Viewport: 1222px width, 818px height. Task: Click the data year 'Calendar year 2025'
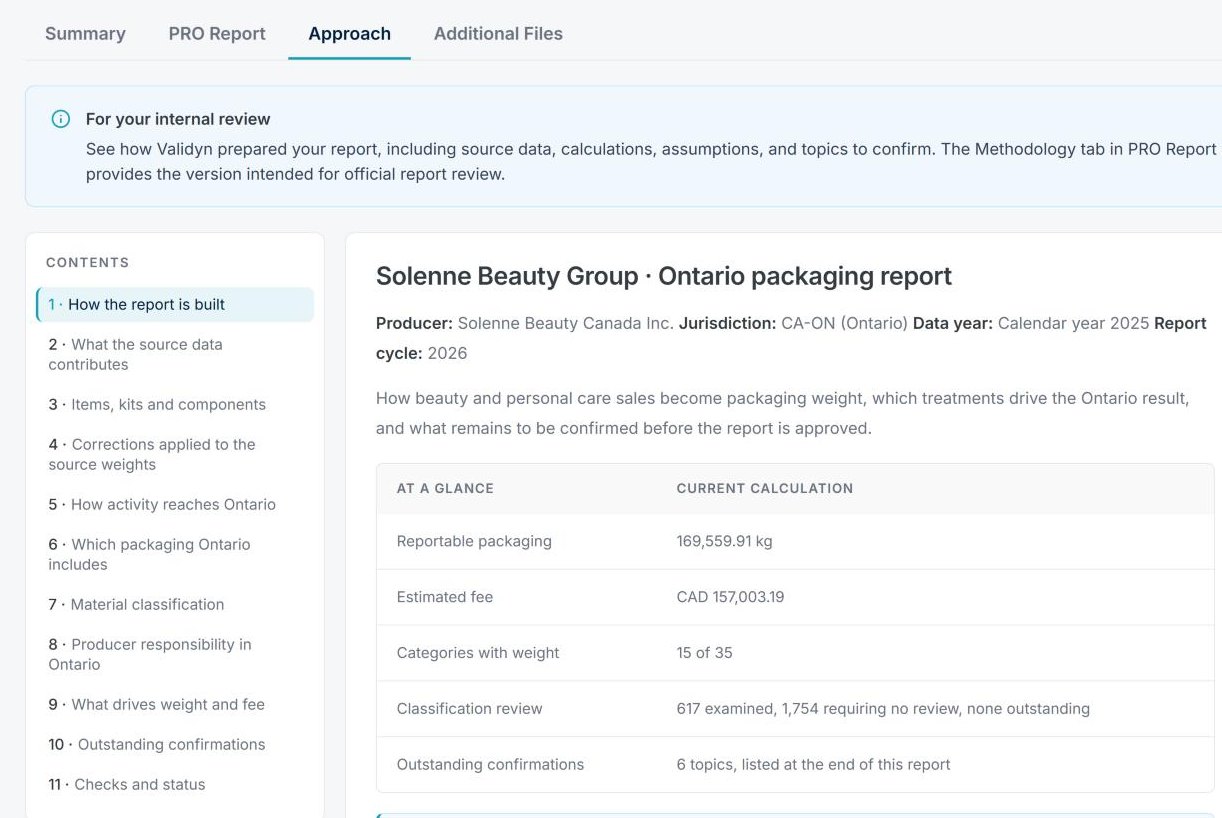[1074, 323]
